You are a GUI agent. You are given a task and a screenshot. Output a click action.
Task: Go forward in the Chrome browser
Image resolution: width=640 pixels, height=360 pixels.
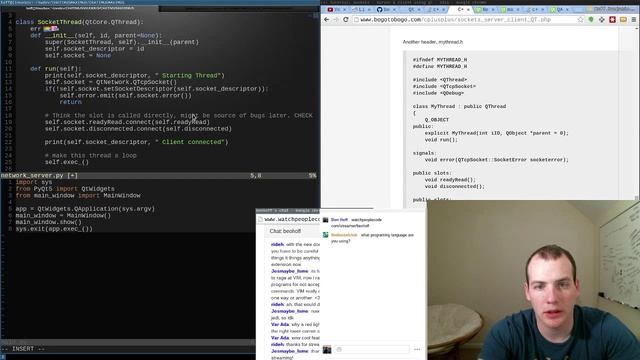click(x=336, y=20)
